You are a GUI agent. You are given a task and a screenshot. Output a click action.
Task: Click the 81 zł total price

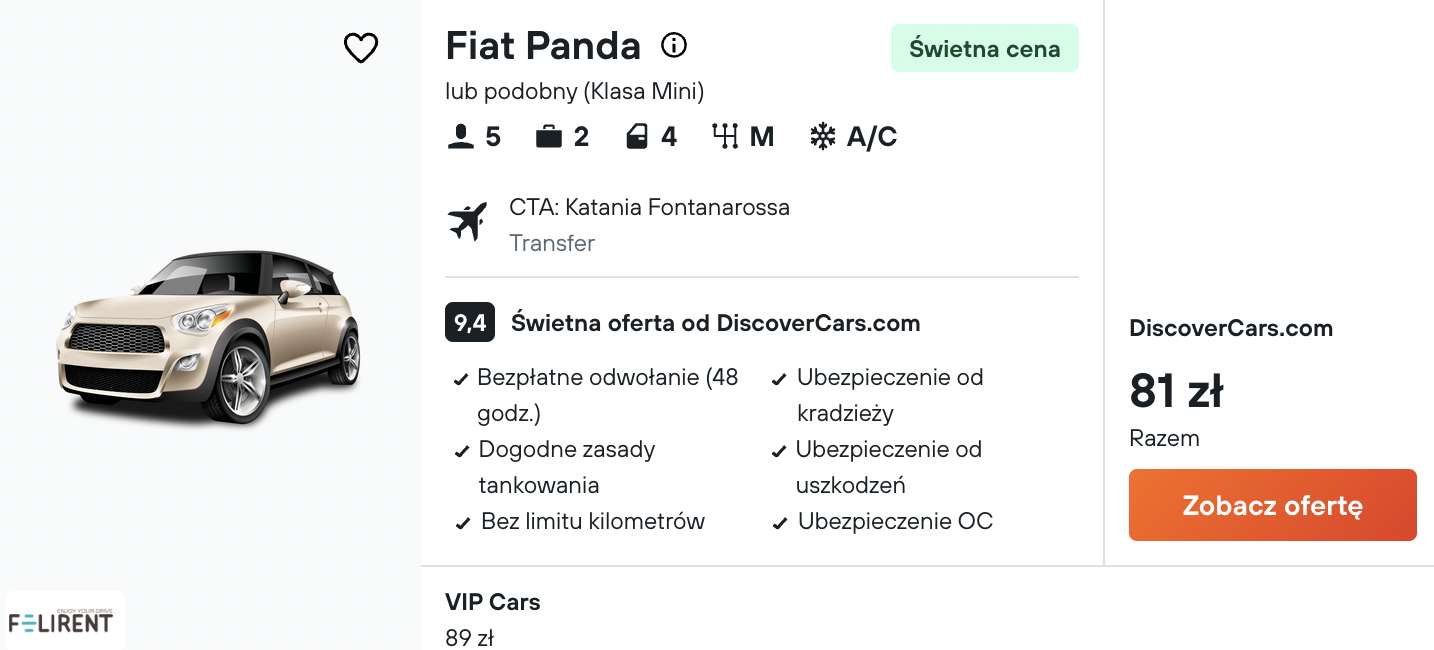coord(1176,391)
